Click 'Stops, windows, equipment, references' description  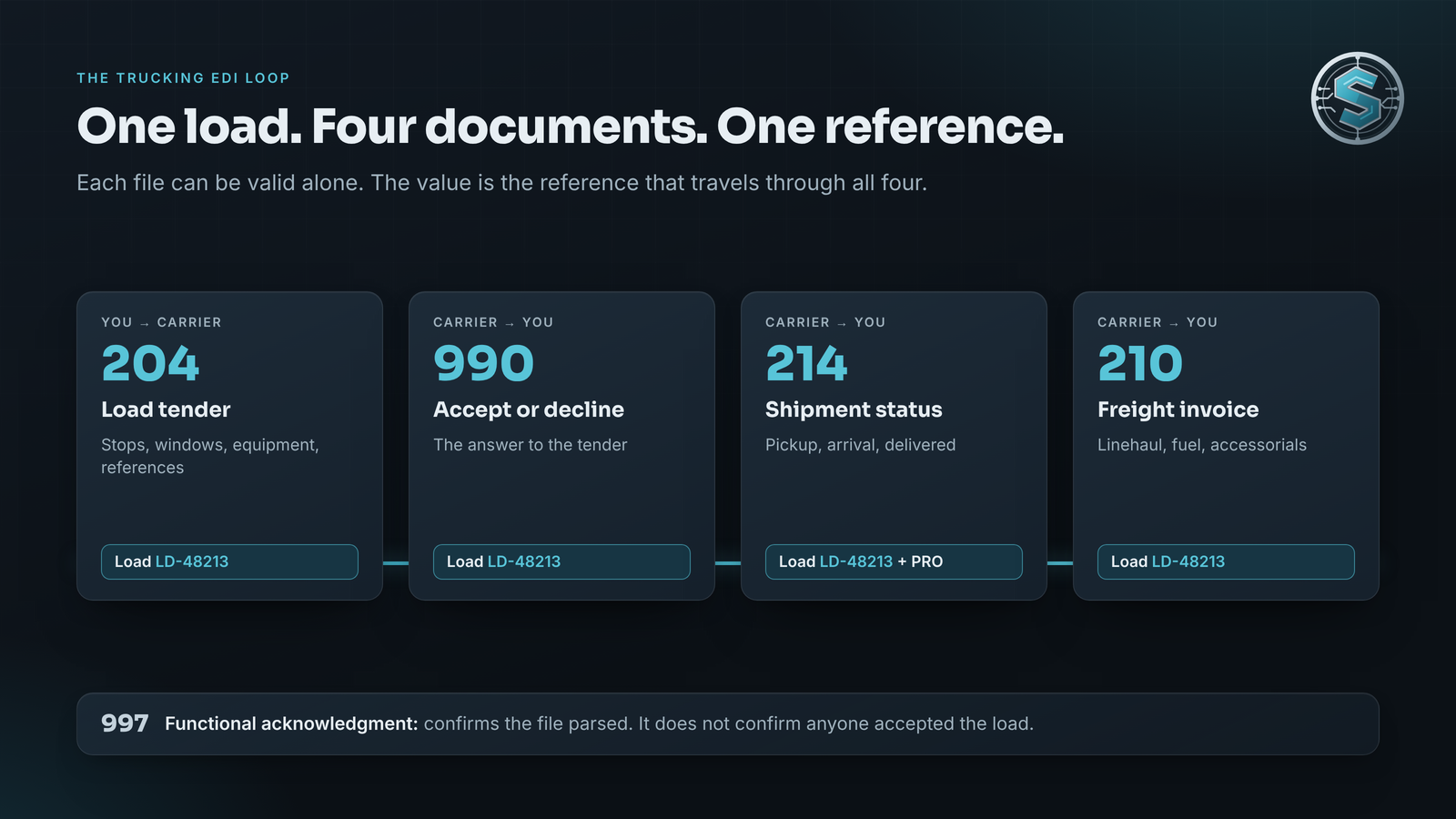tap(210, 456)
